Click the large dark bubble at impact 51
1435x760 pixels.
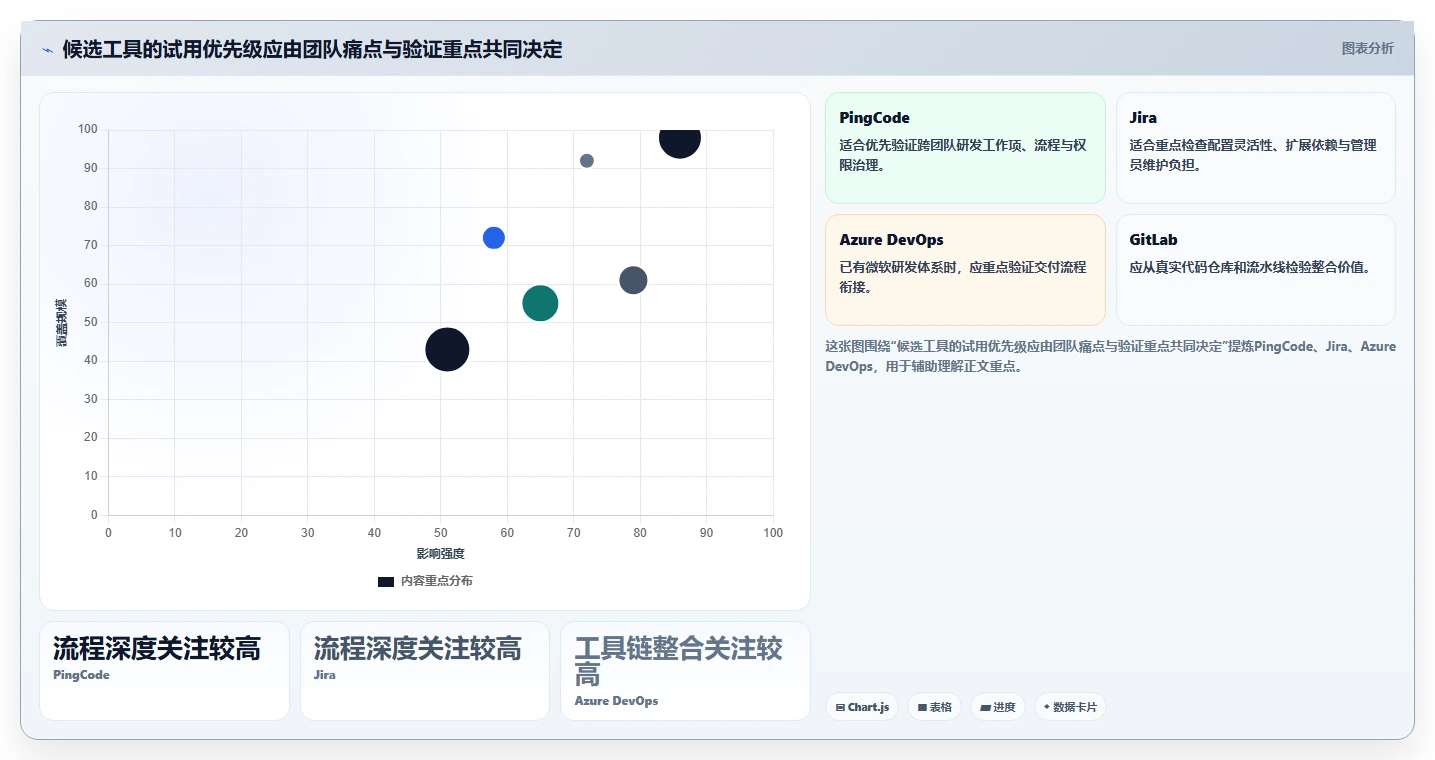point(447,349)
